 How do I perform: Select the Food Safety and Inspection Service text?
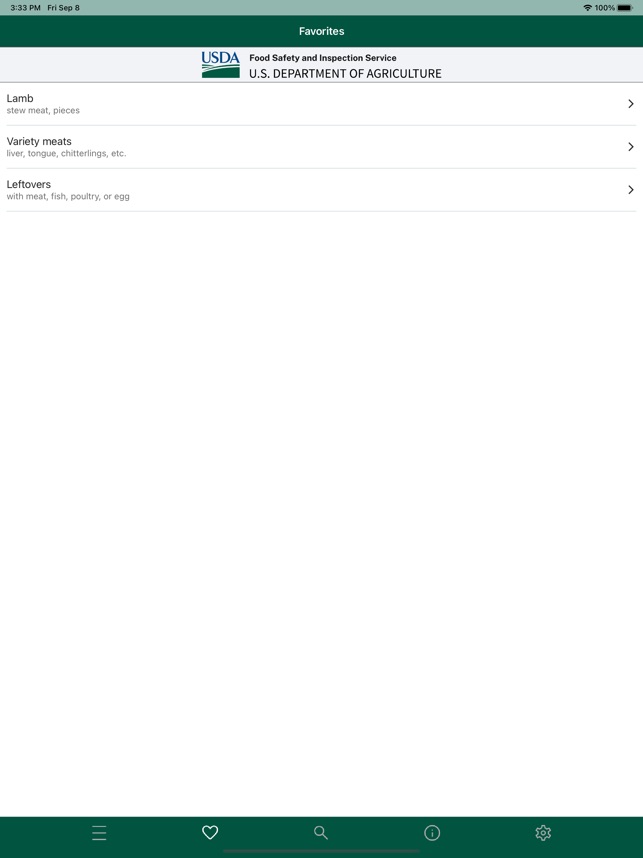[320, 57]
